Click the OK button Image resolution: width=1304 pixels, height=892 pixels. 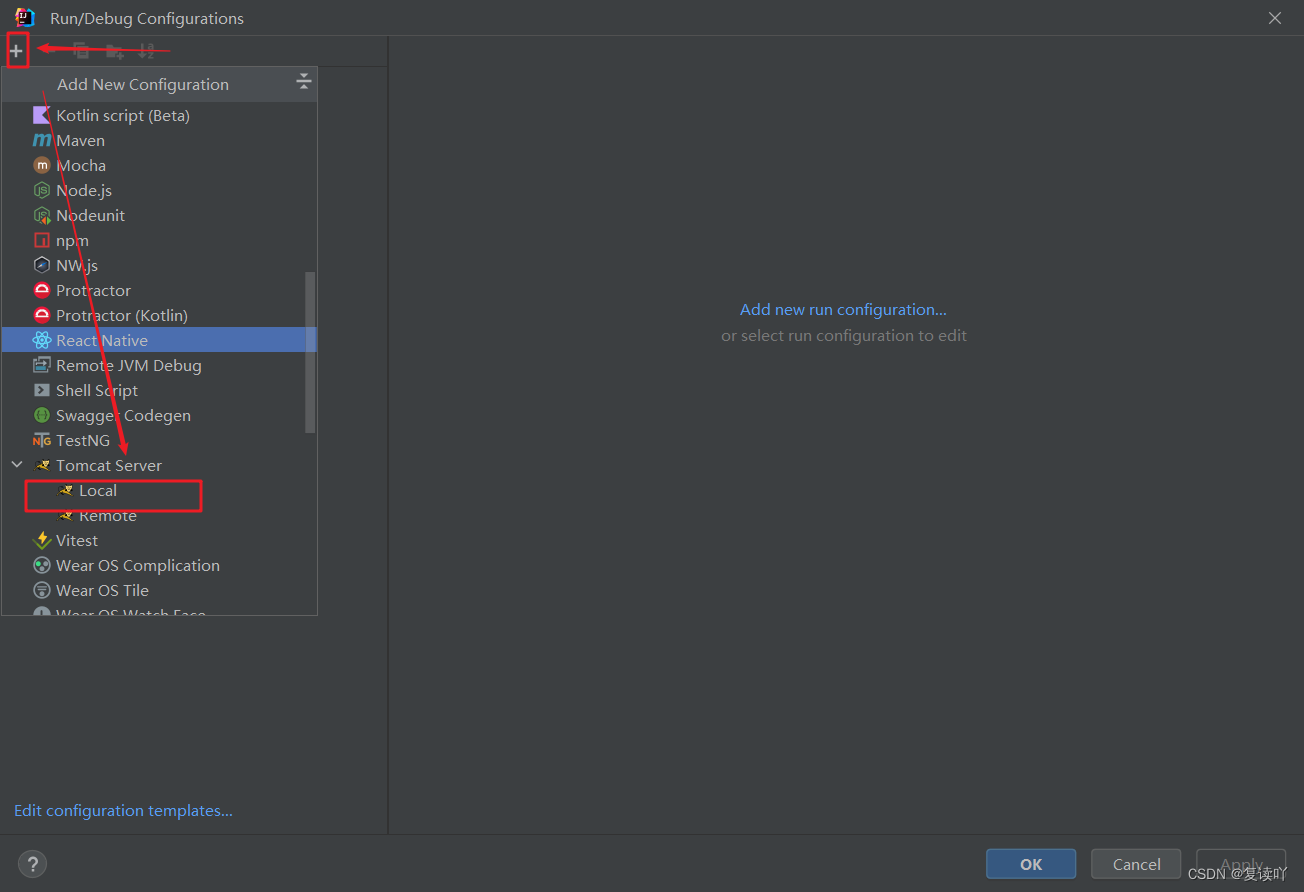[1031, 864]
